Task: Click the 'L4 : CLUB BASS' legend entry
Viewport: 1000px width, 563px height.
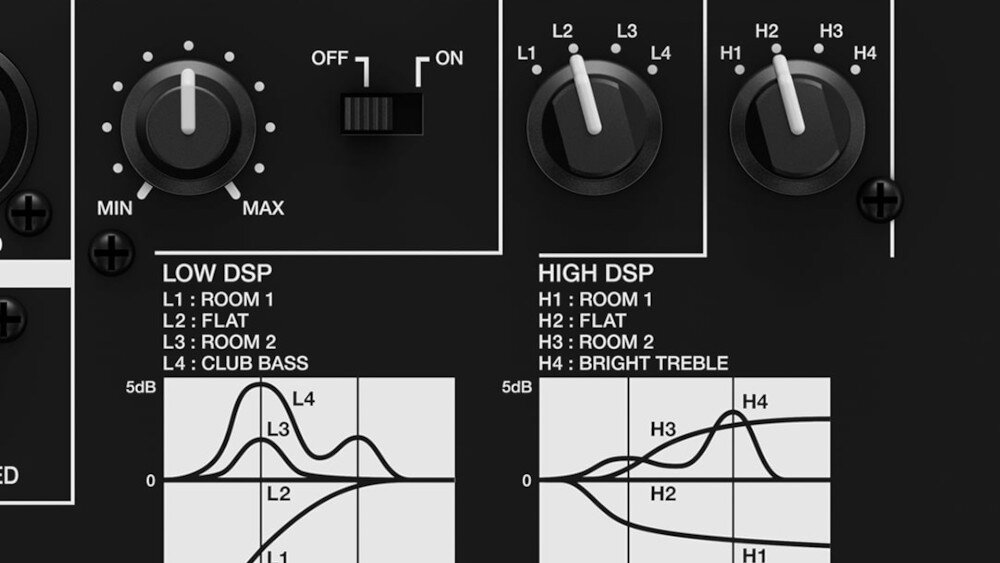Action: click(x=235, y=363)
